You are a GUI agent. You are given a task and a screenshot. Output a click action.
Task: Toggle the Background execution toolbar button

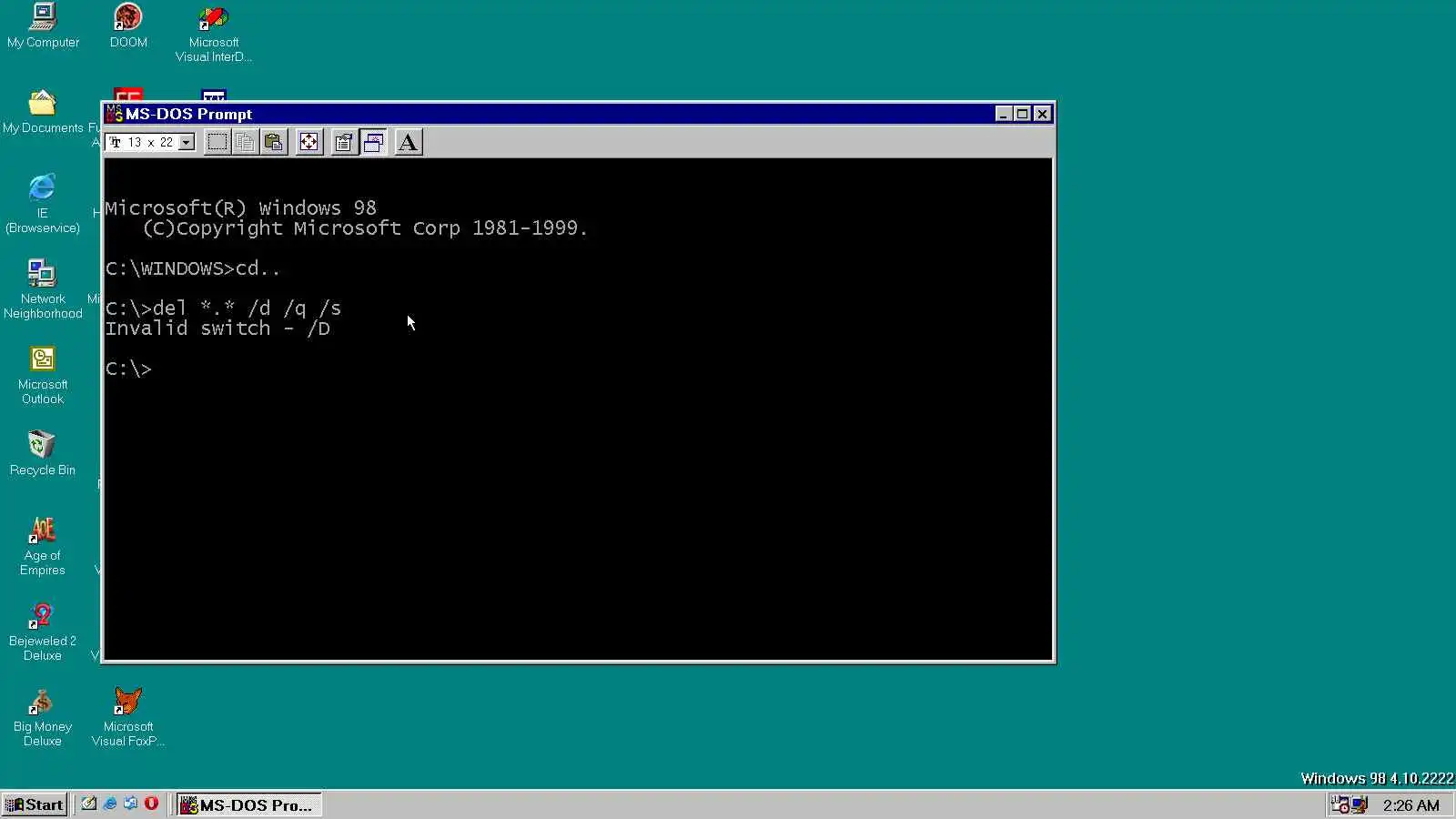[373, 142]
